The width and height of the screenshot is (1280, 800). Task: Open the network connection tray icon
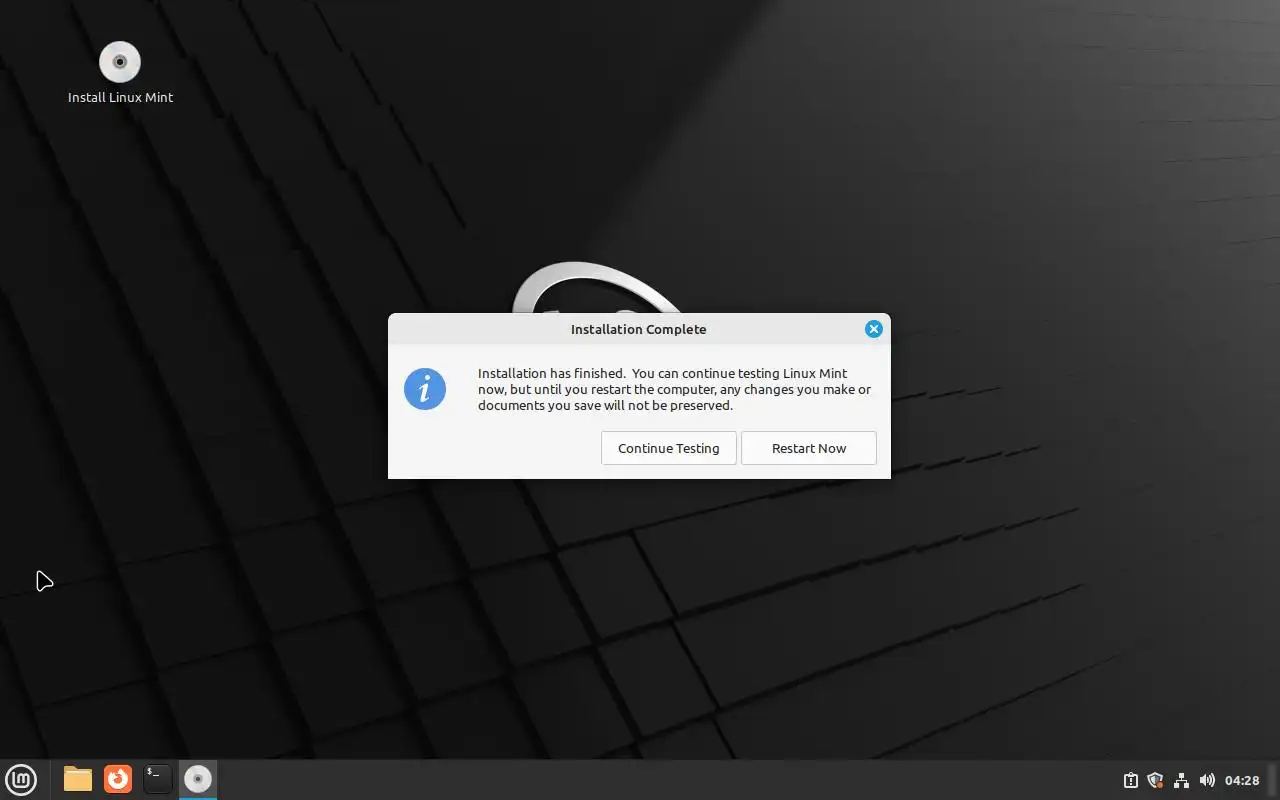pyautogui.click(x=1181, y=780)
